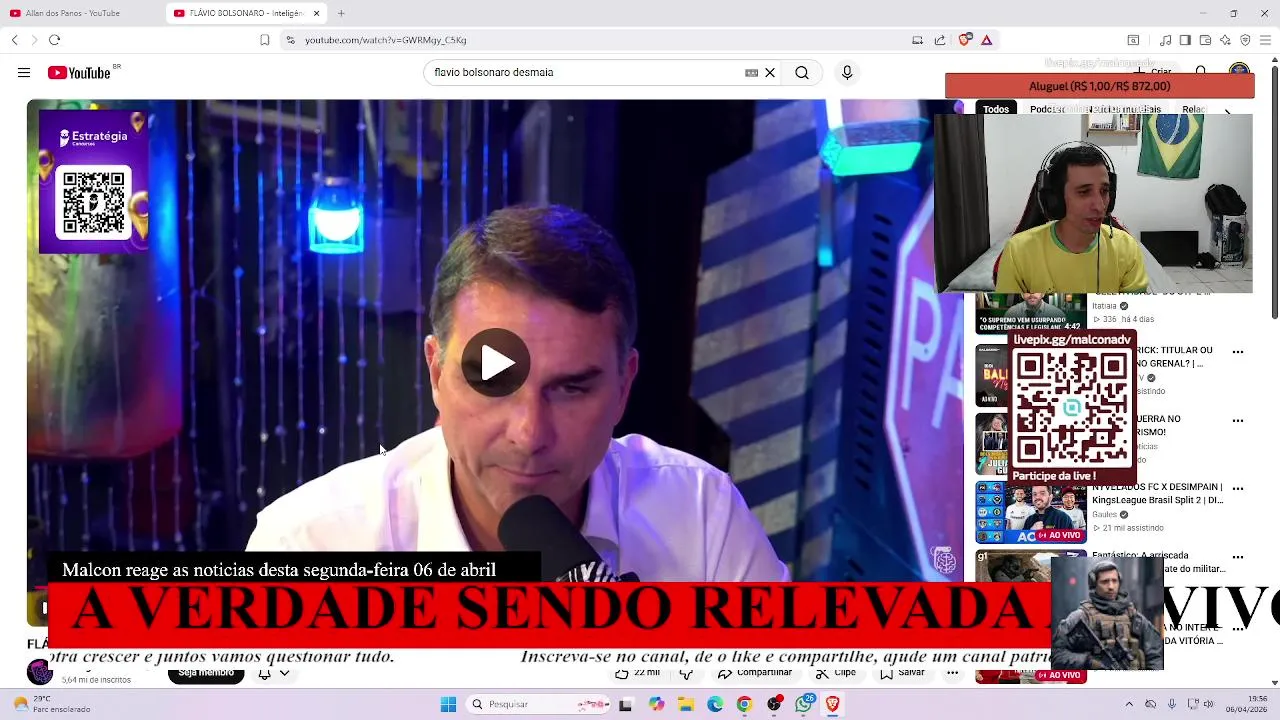Like the video with 22 mil
The width and height of the screenshot is (1280, 720).
coord(637,673)
